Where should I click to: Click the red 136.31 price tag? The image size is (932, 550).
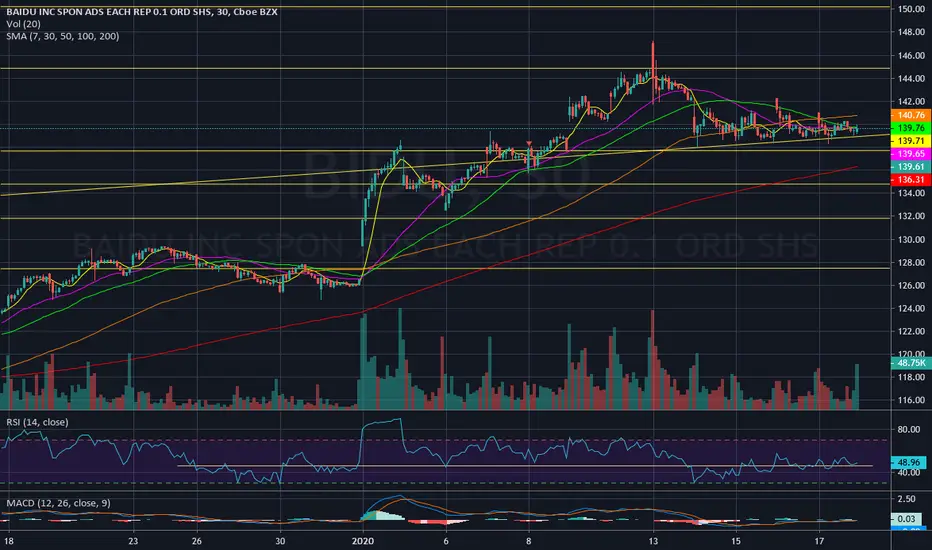point(911,180)
